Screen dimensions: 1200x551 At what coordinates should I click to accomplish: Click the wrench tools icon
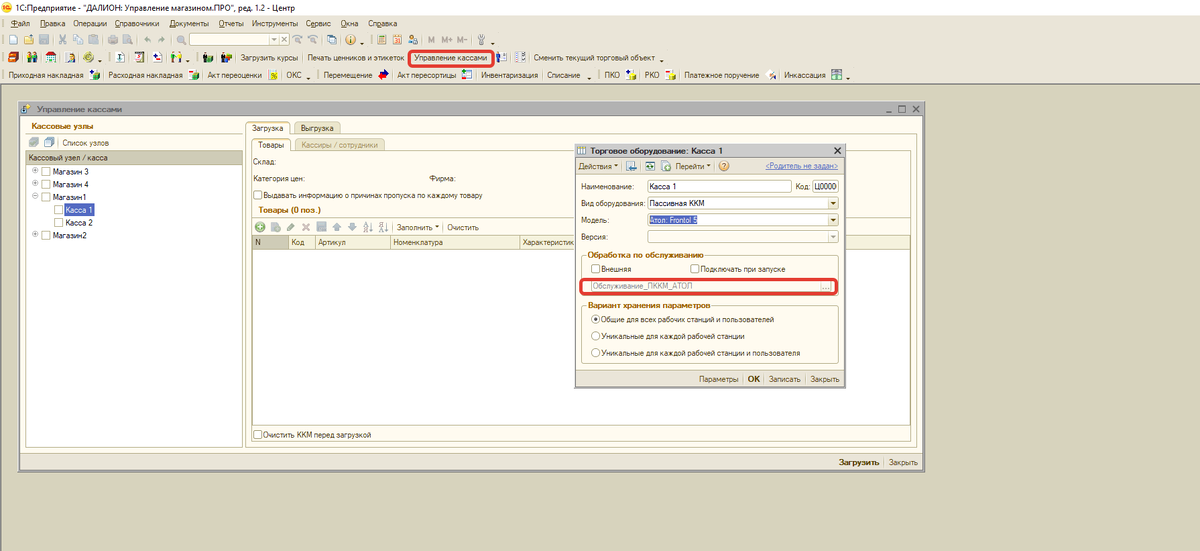483,39
